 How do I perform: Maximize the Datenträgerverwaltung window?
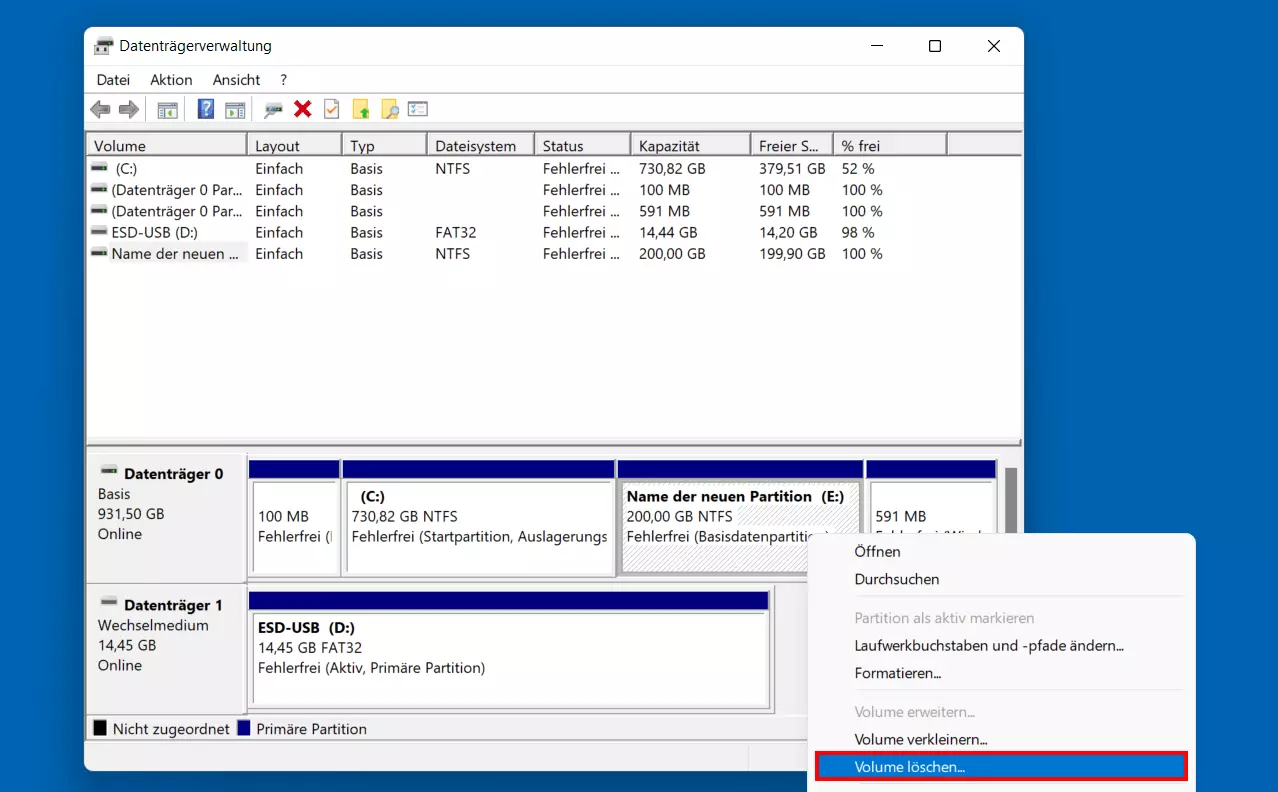pos(935,46)
